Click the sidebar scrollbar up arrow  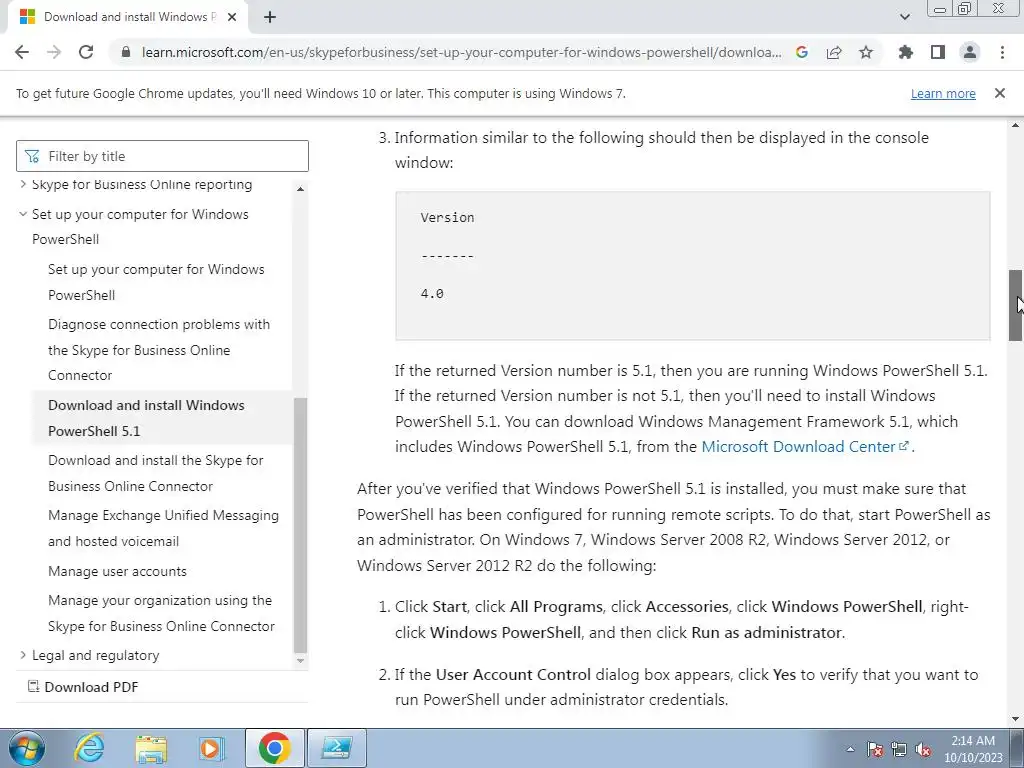pos(300,189)
